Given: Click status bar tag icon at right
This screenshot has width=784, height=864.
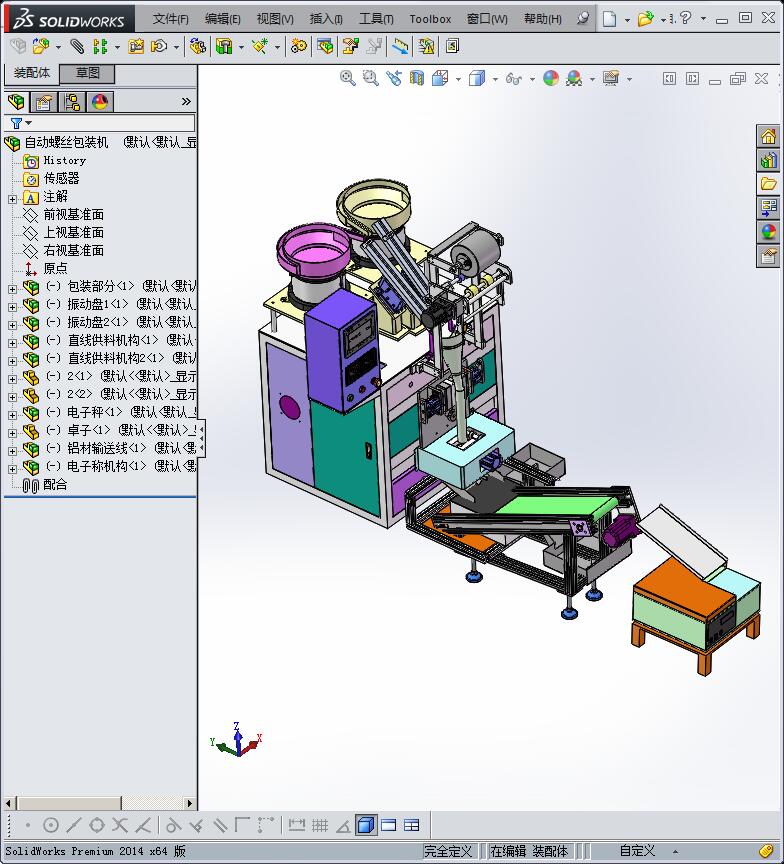Looking at the screenshot, I should (765, 851).
